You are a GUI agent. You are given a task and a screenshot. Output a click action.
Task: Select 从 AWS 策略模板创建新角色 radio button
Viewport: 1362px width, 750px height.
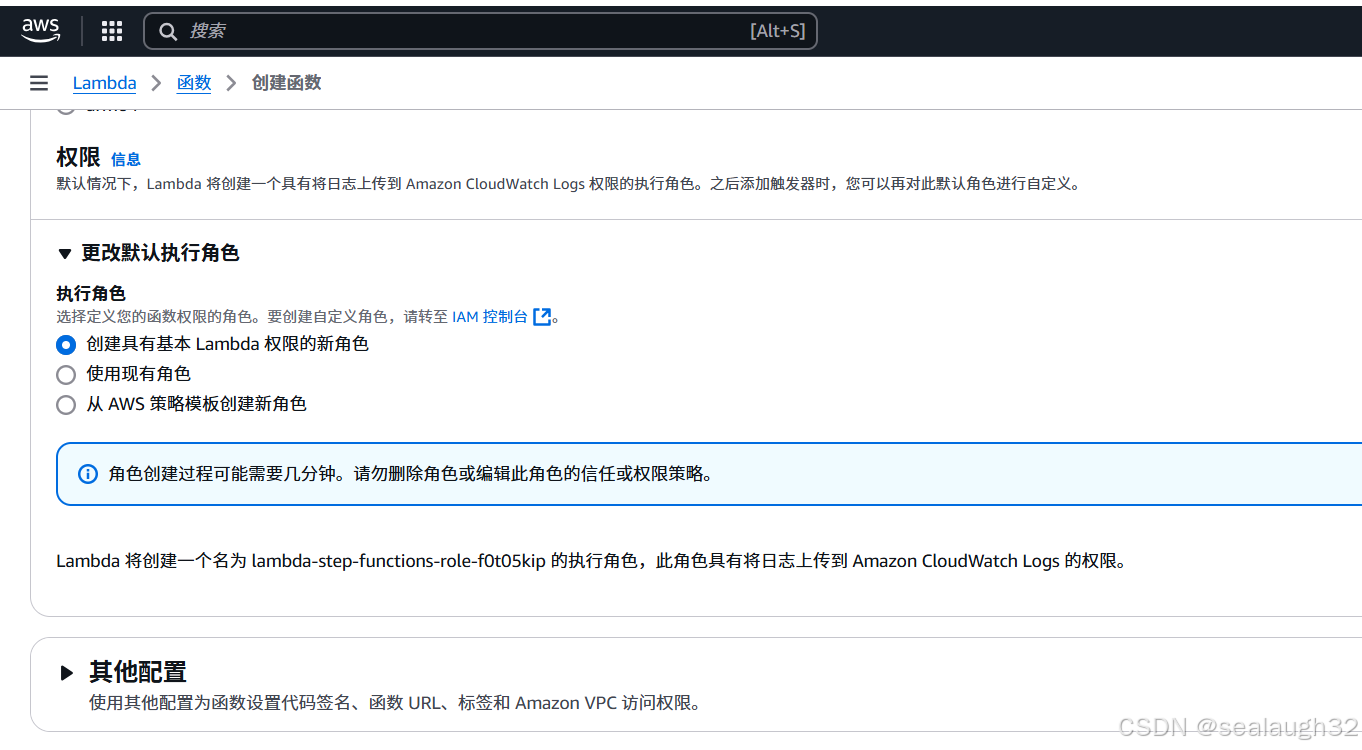click(x=66, y=405)
